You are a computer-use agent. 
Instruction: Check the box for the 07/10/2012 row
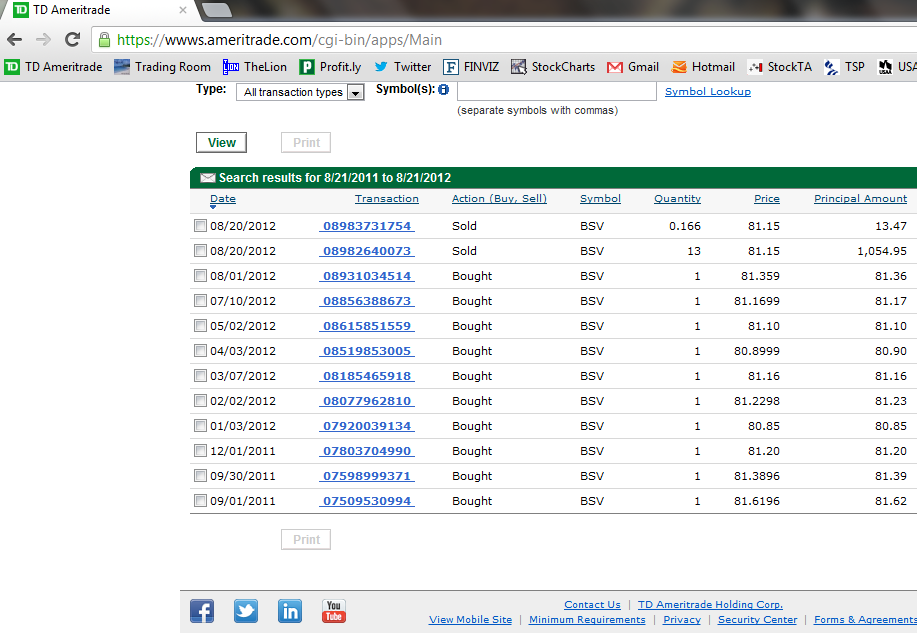pyautogui.click(x=200, y=301)
